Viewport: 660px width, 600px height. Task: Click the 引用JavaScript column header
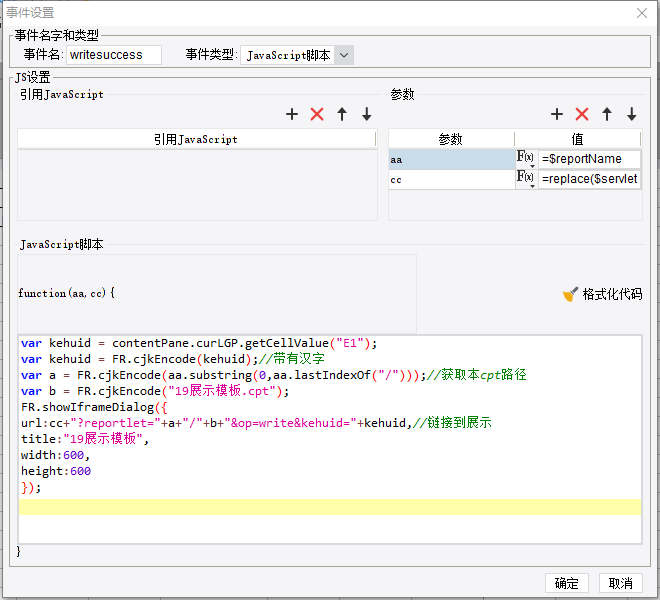click(x=196, y=139)
